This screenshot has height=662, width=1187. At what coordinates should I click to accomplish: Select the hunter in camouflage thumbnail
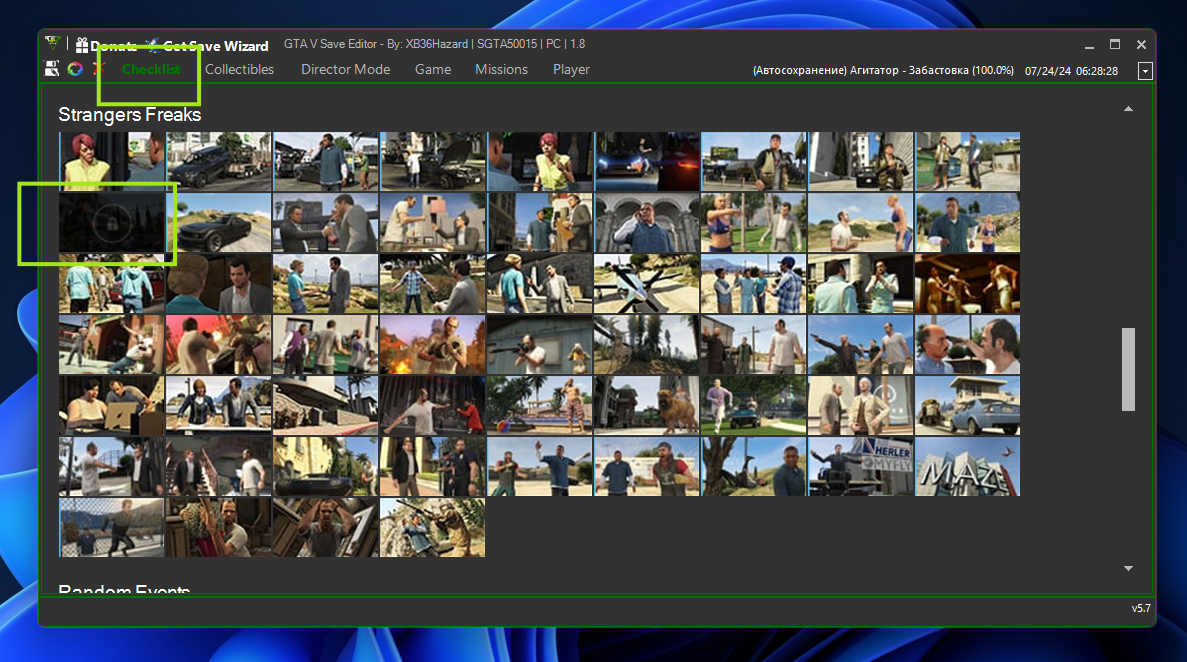[432, 527]
